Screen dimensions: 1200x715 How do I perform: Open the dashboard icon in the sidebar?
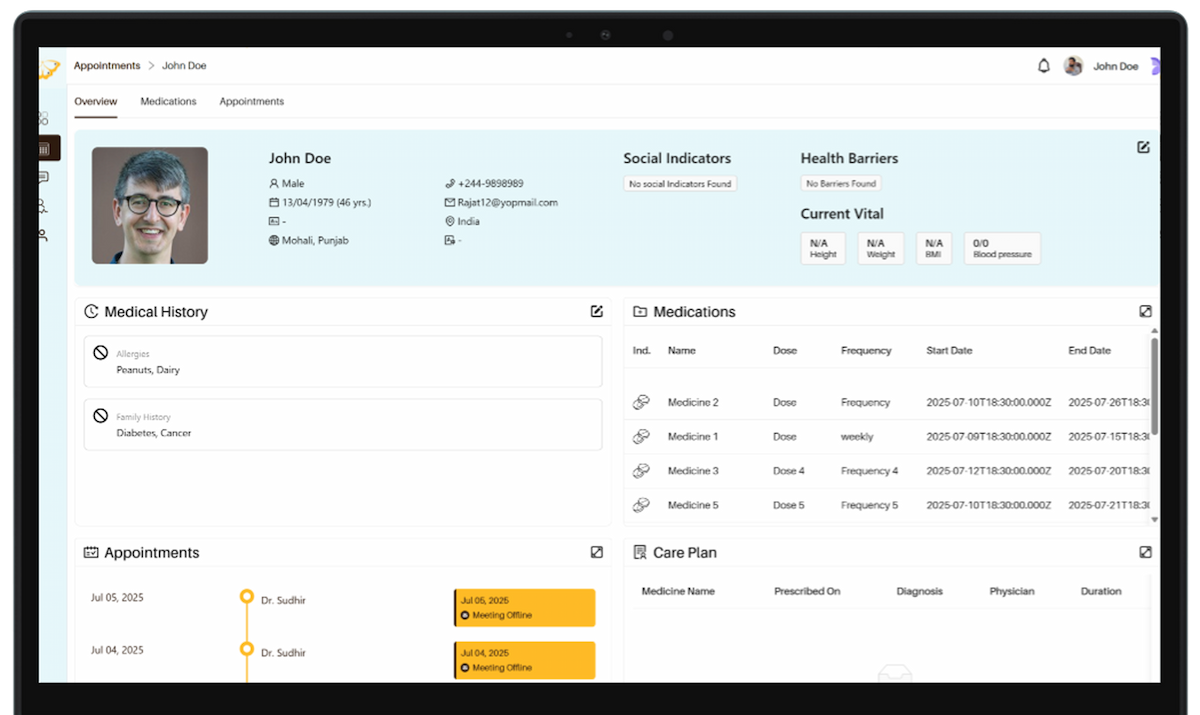click(x=43, y=119)
